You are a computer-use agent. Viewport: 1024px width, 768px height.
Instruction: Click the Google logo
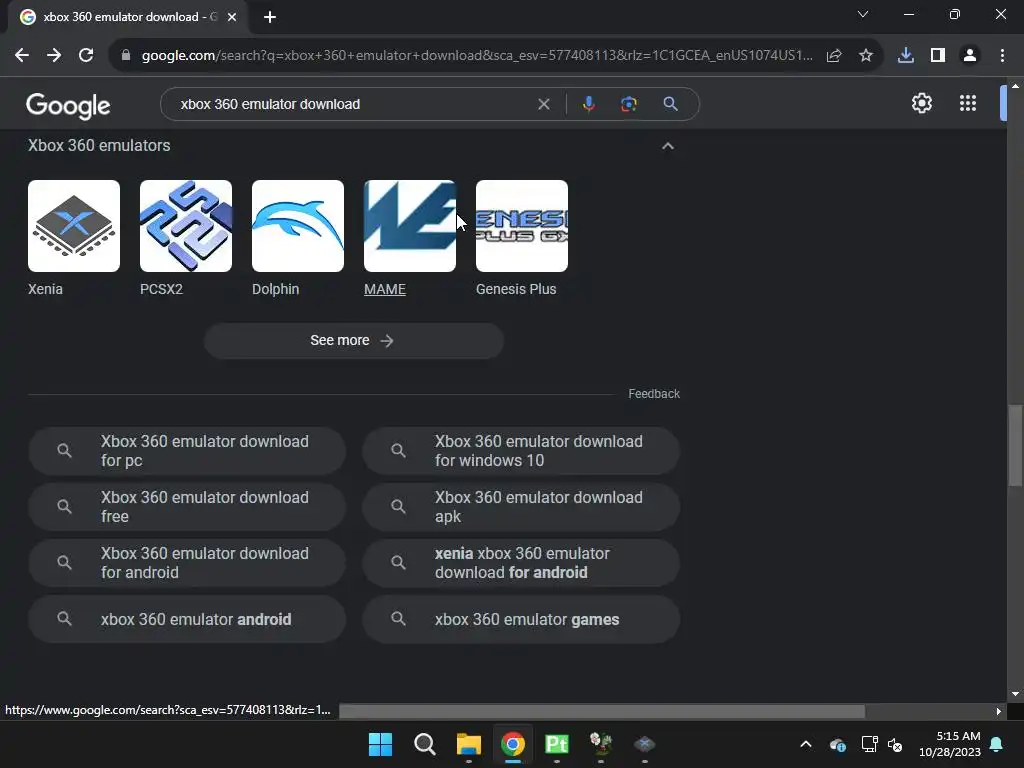point(68,105)
